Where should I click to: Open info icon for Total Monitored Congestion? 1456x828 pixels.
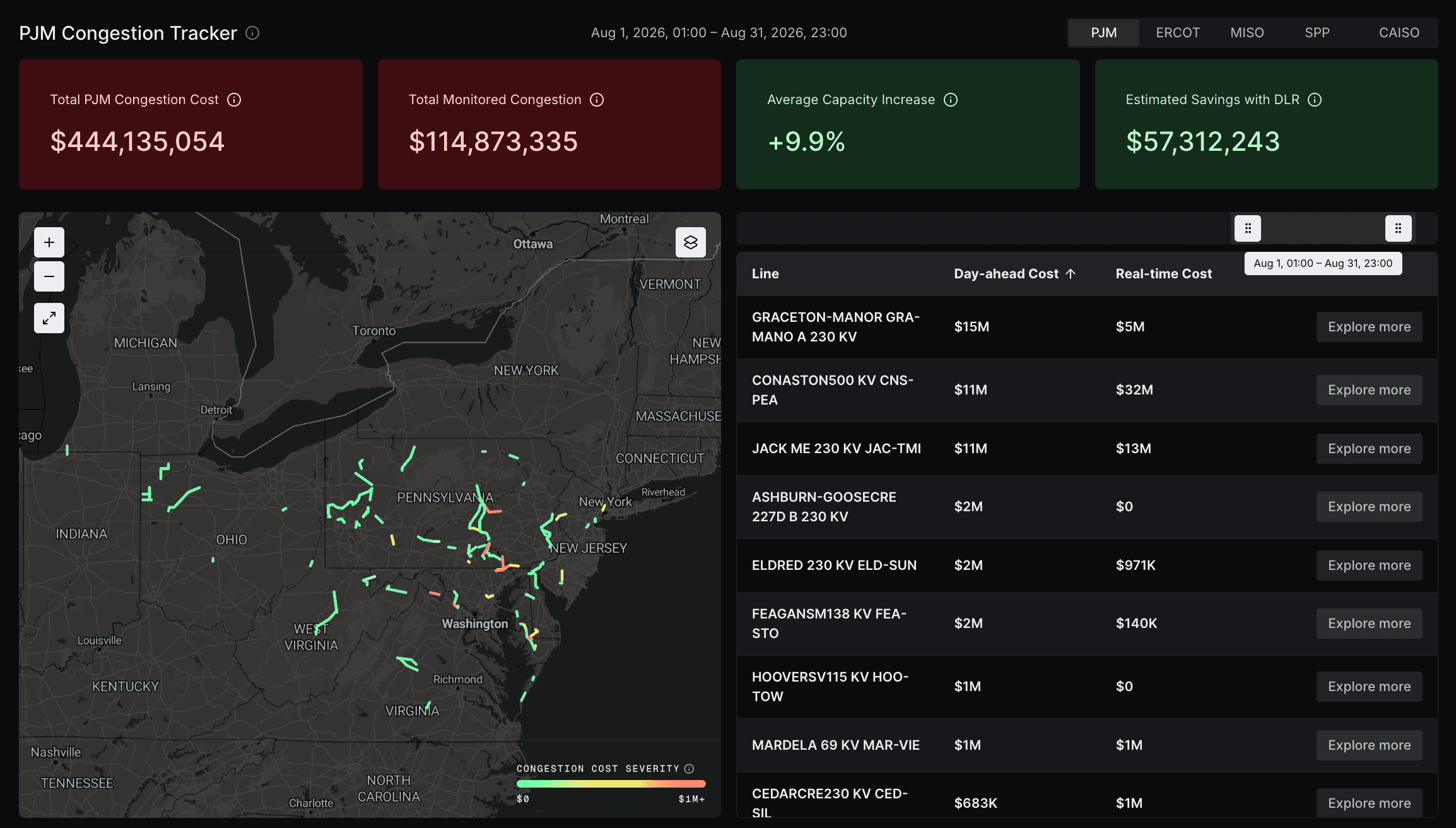click(x=597, y=100)
